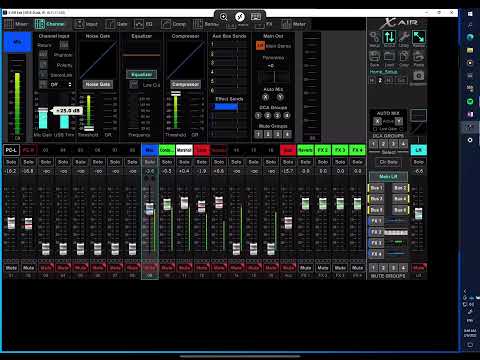Click the Snapshot camera icon
Image resolution: width=480 pixels, height=360 pixels.
click(x=419, y=76)
